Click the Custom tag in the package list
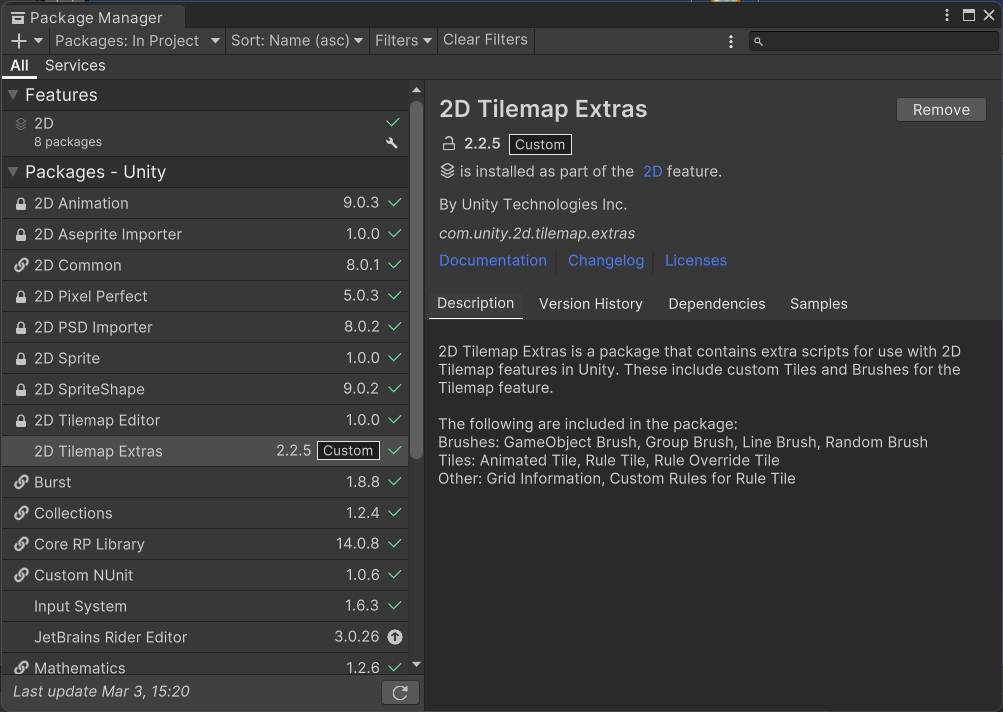 [348, 451]
